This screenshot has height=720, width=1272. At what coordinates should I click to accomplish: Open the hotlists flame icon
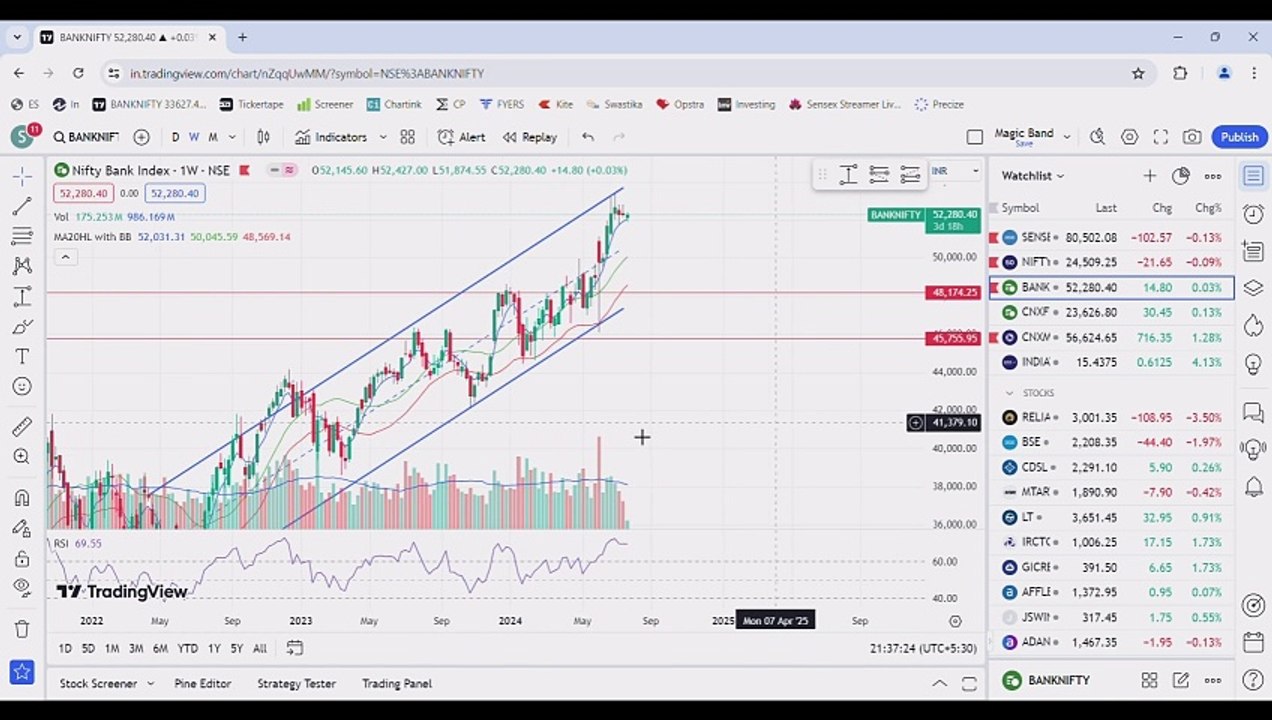[1253, 326]
